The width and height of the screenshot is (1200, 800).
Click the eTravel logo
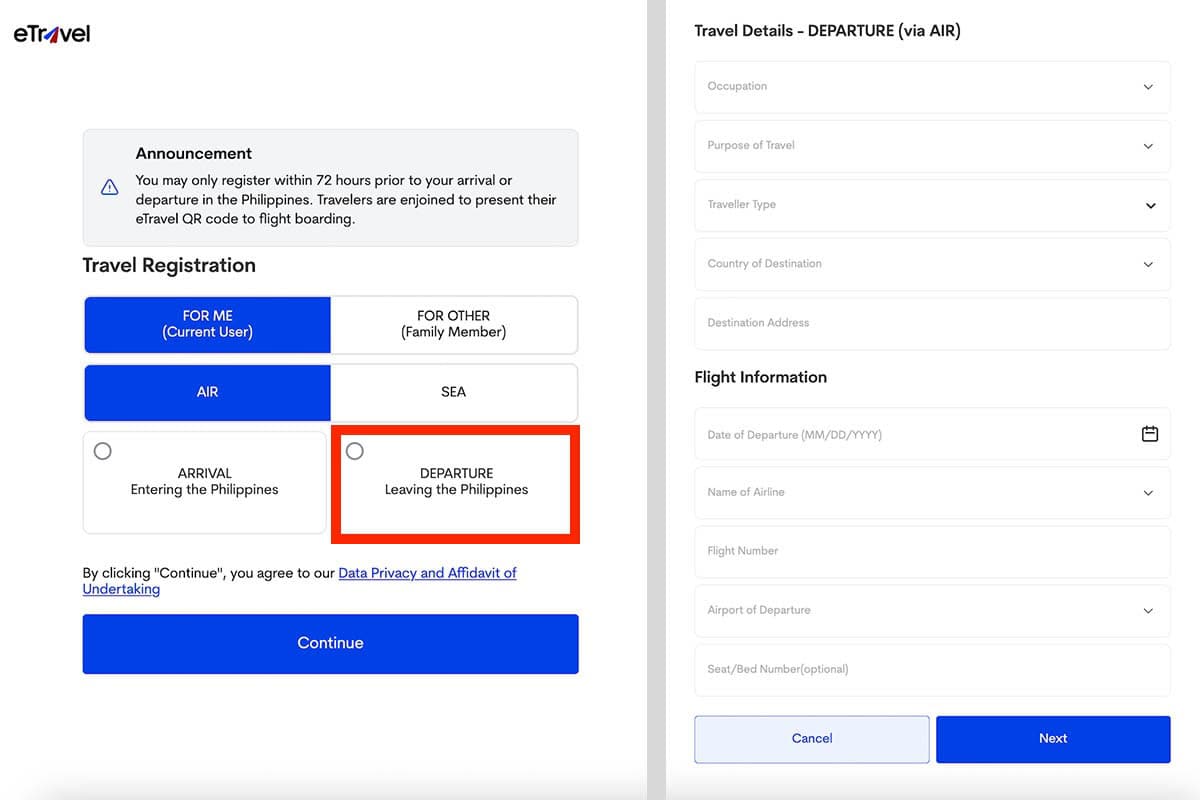coord(52,34)
